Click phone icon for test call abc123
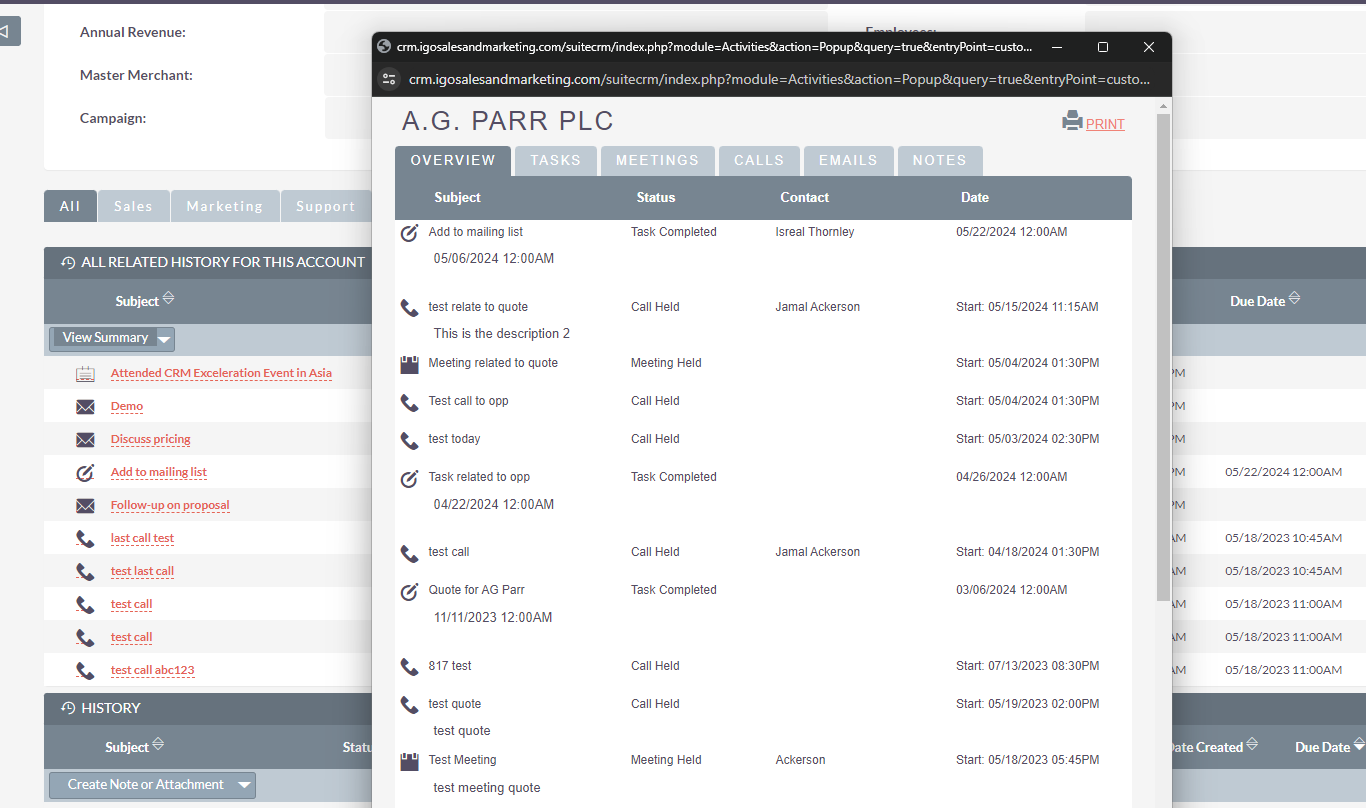 (85, 671)
